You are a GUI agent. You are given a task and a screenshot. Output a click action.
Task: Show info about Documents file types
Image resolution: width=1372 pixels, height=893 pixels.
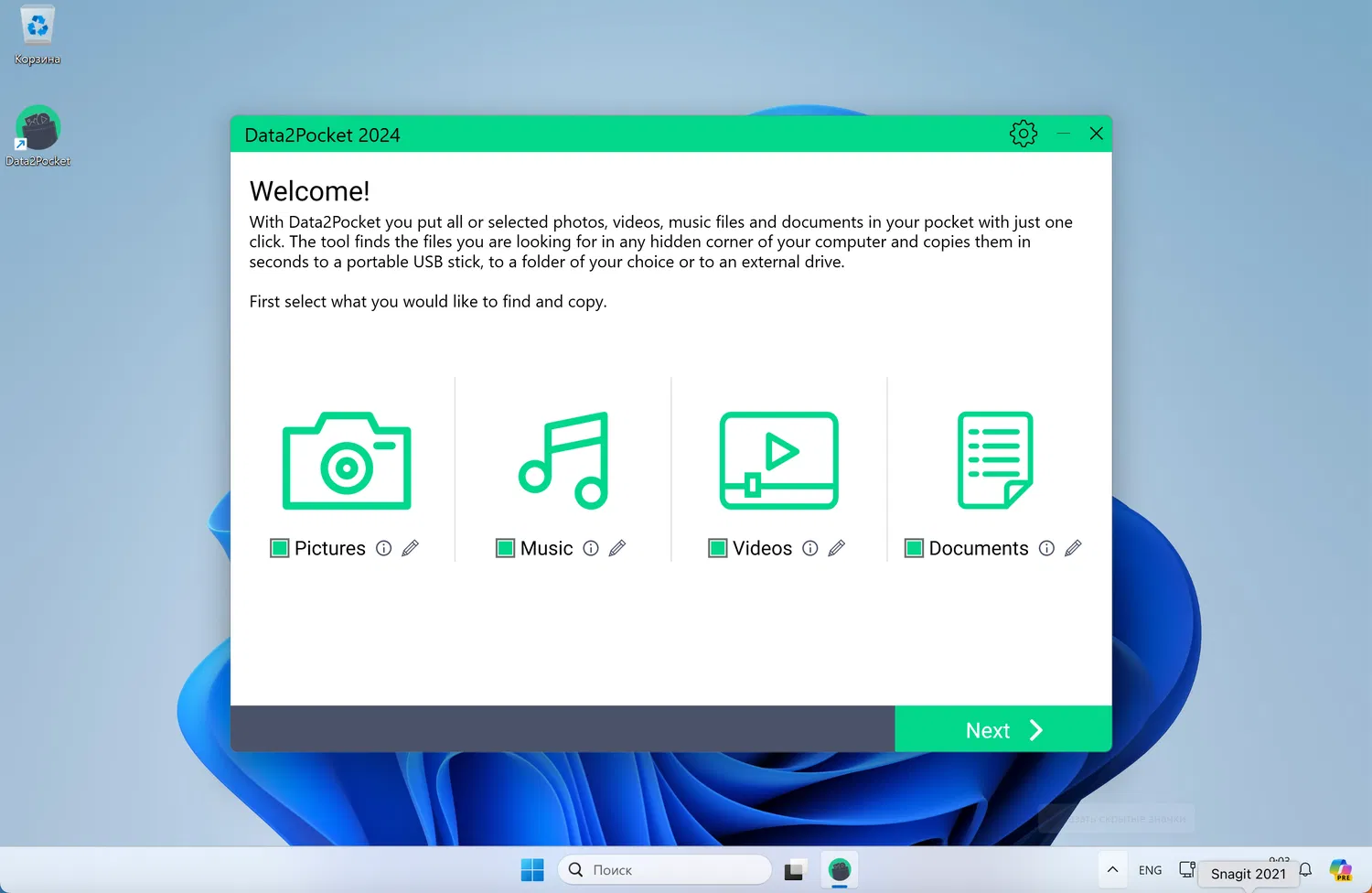[x=1047, y=548]
